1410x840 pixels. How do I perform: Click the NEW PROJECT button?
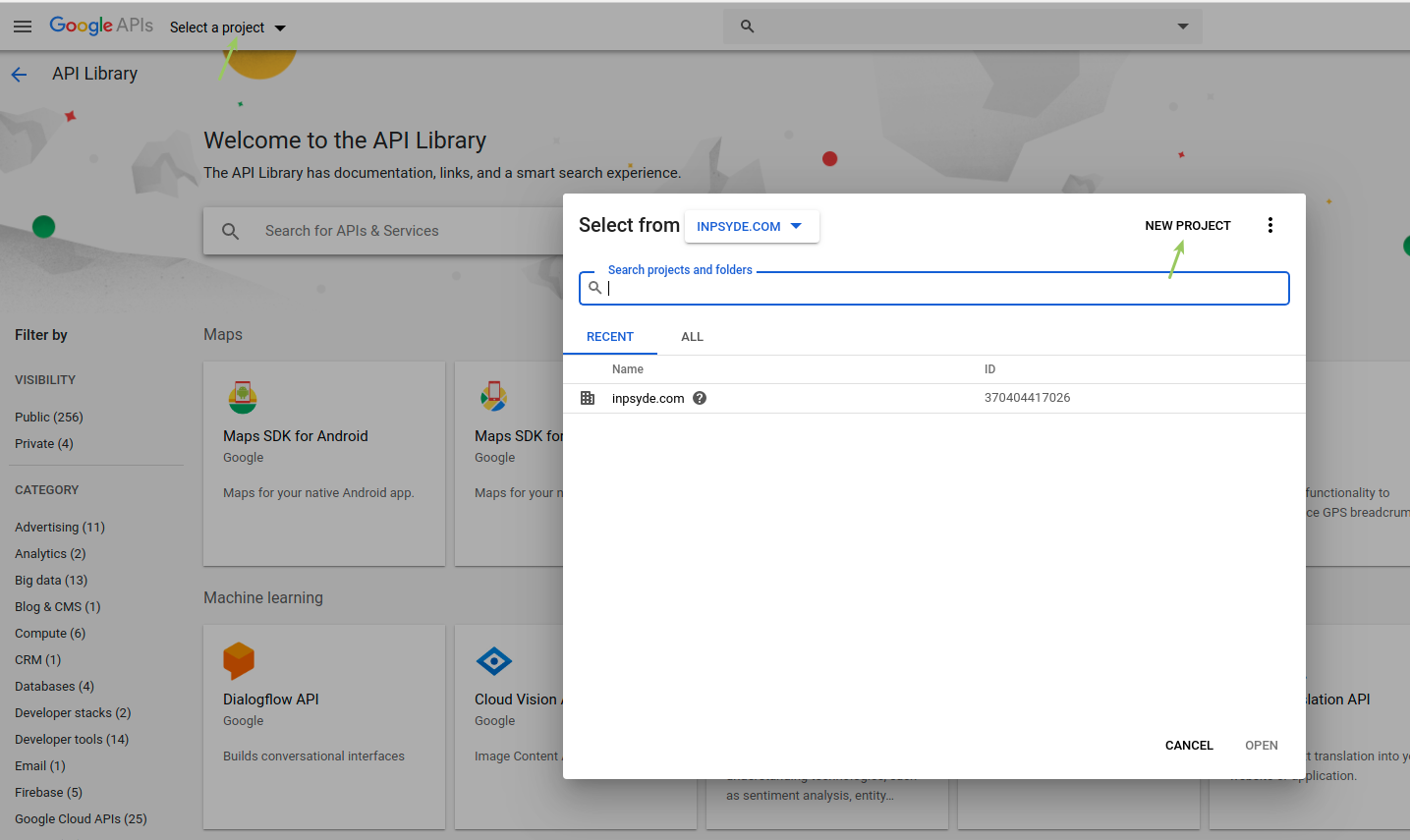(x=1187, y=225)
